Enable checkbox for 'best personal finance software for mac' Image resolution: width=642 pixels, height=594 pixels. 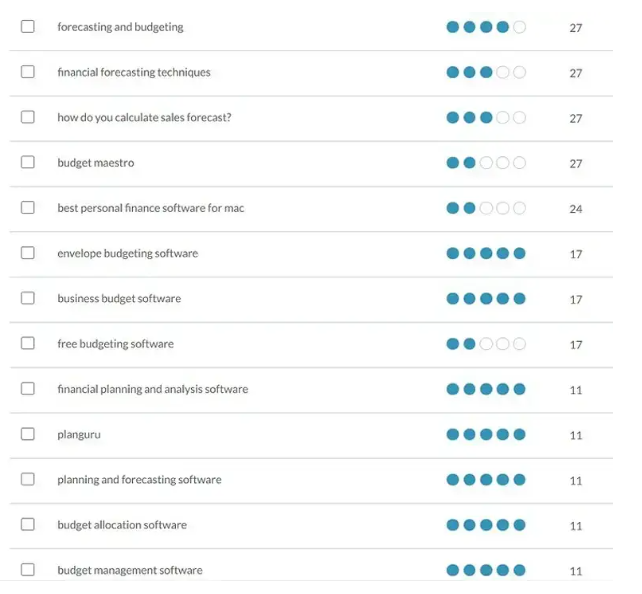[x=28, y=208]
